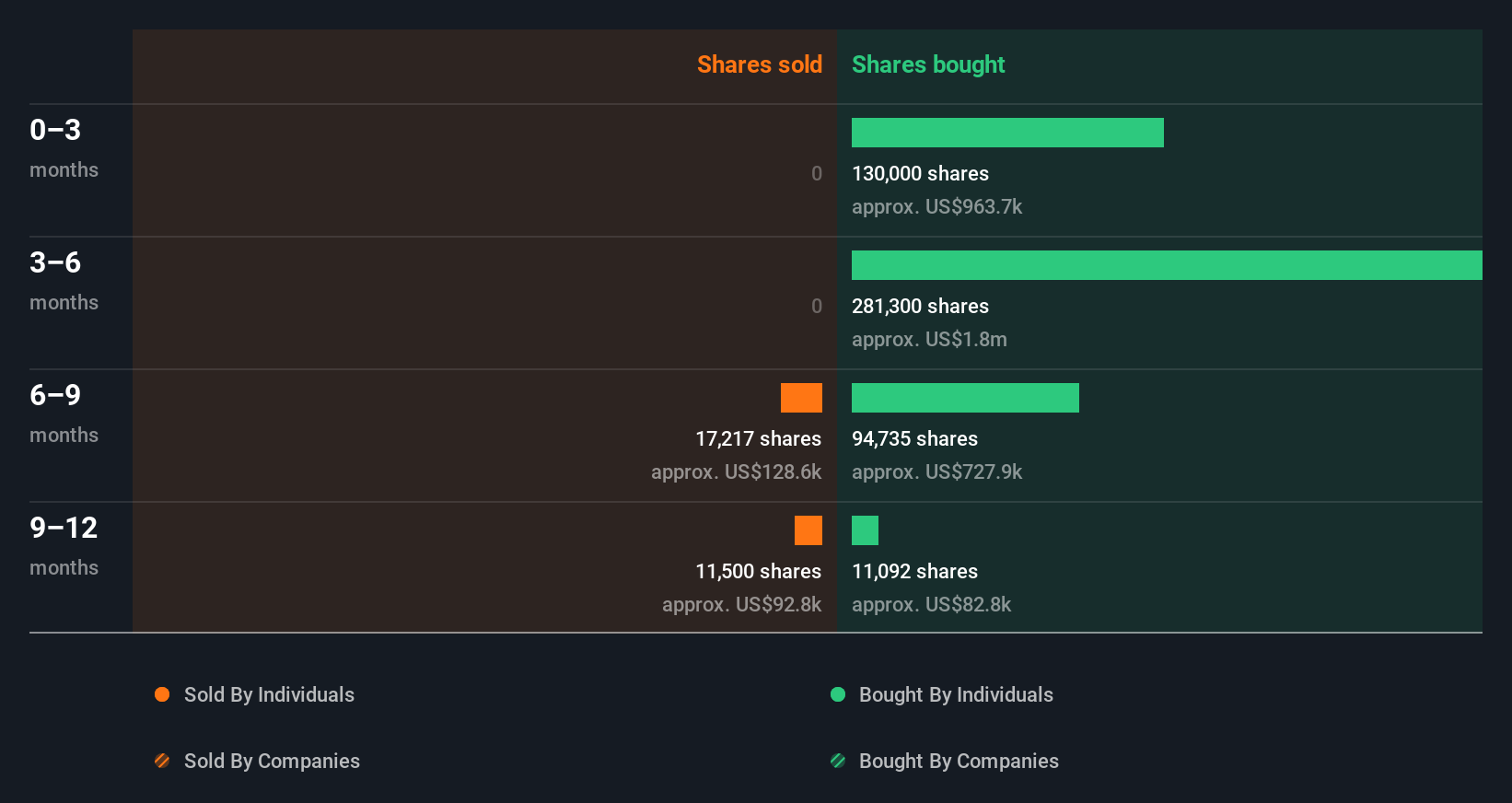This screenshot has height=803, width=1512.
Task: Toggle the Sold By Companies legend label
Action: pyautogui.click(x=272, y=762)
